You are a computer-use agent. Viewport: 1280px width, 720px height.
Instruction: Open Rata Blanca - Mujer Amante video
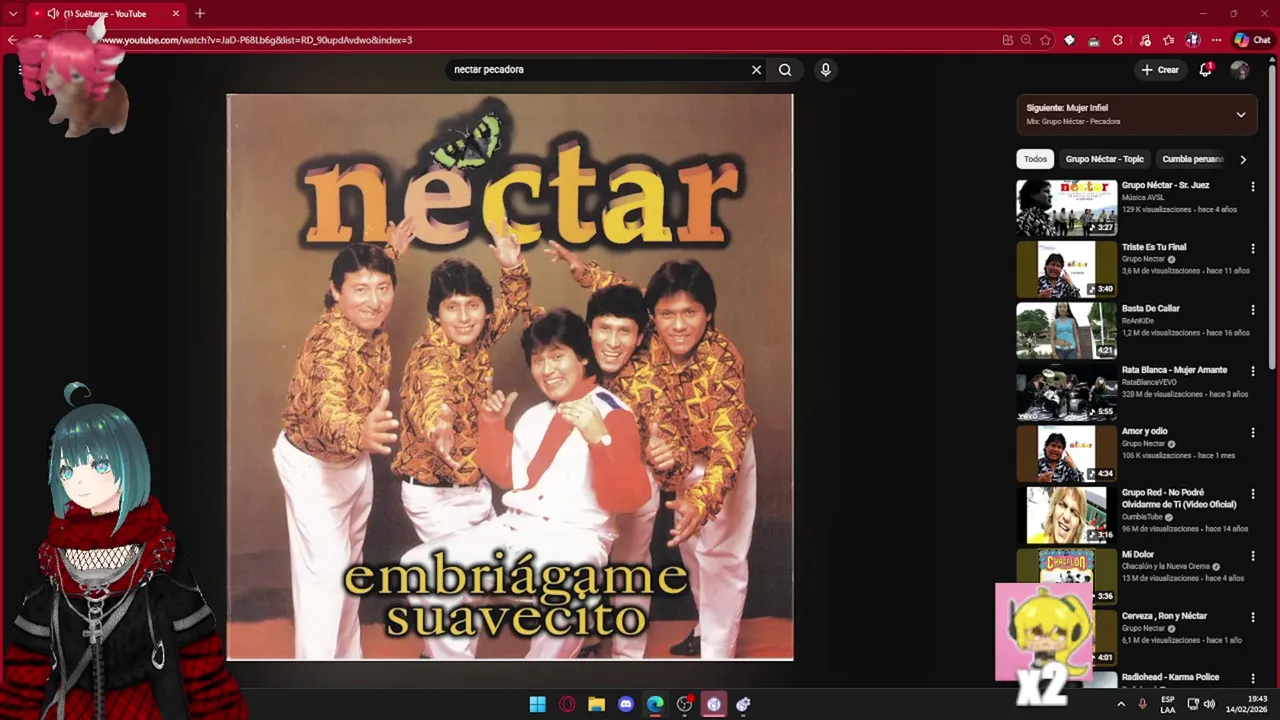pos(1066,392)
